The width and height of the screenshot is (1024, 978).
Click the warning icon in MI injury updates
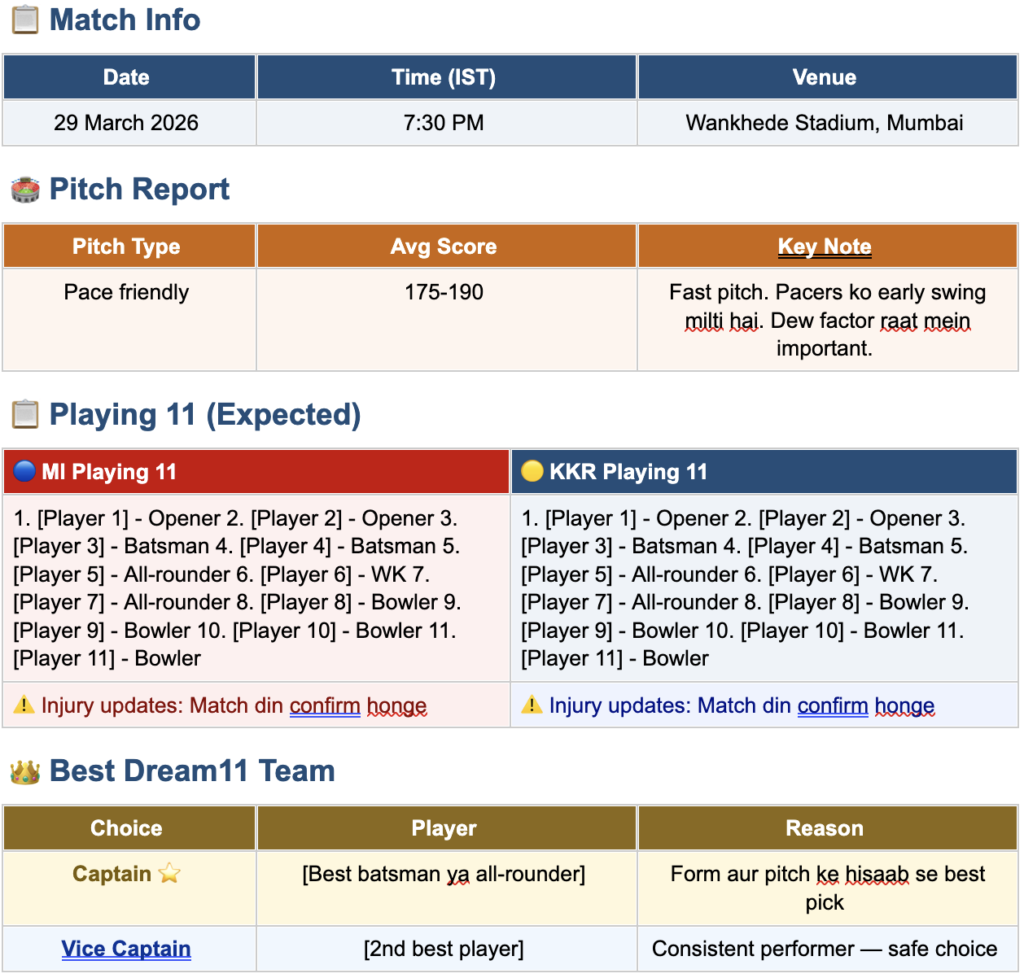(24, 705)
